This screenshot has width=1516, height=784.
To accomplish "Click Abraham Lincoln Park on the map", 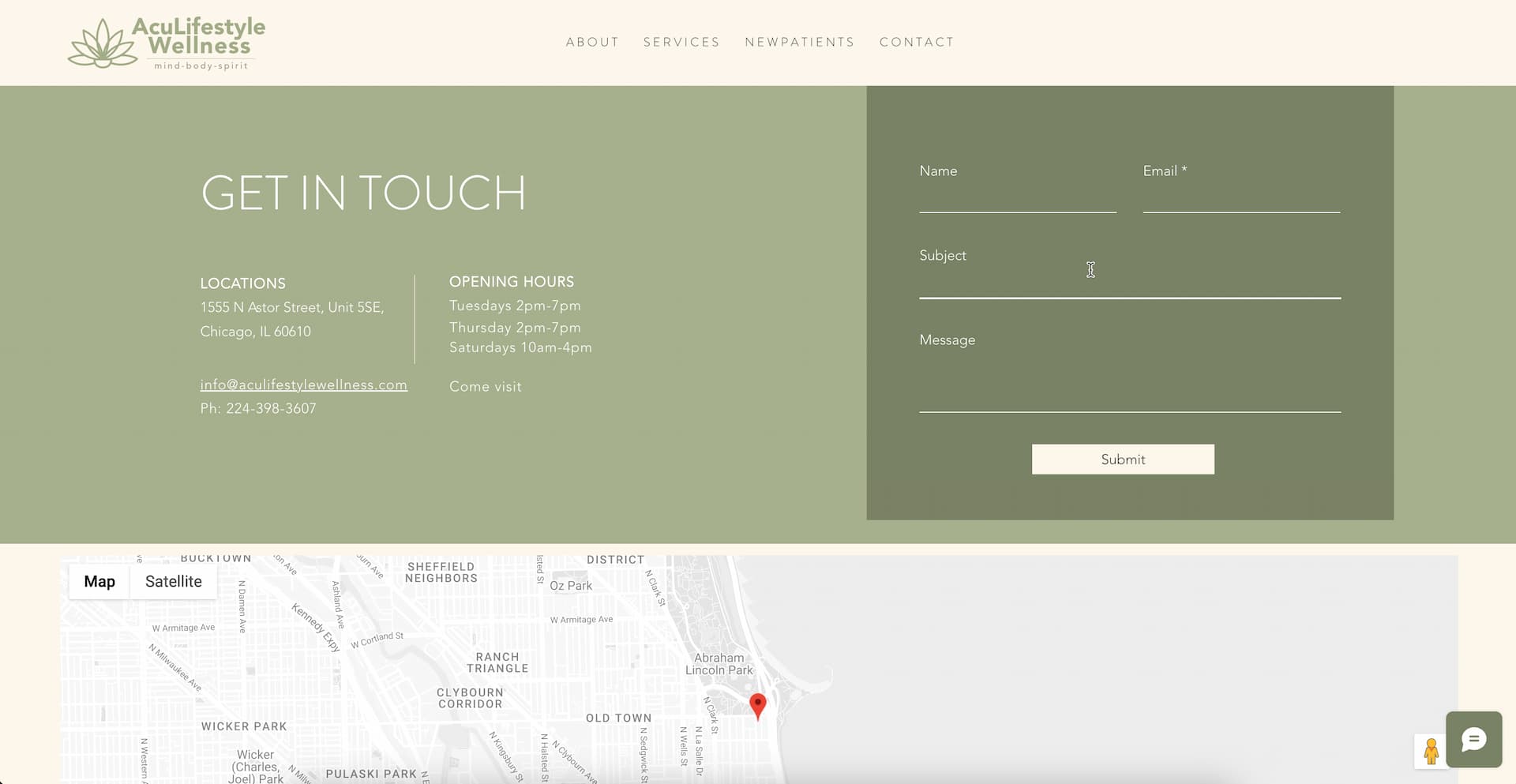I will click(x=719, y=664).
